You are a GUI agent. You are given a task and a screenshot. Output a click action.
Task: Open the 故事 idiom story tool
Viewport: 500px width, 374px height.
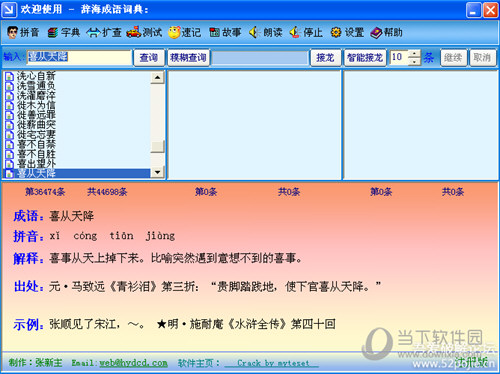pyautogui.click(x=225, y=32)
